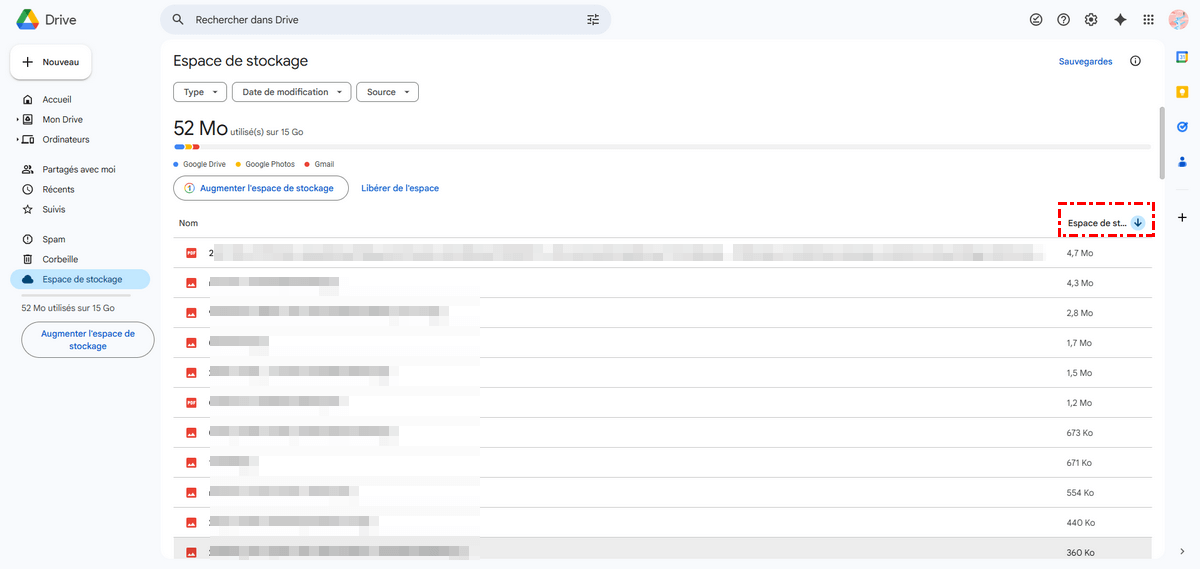Open Partagés avec moi
The image size is (1200, 569).
pyautogui.click(x=80, y=170)
